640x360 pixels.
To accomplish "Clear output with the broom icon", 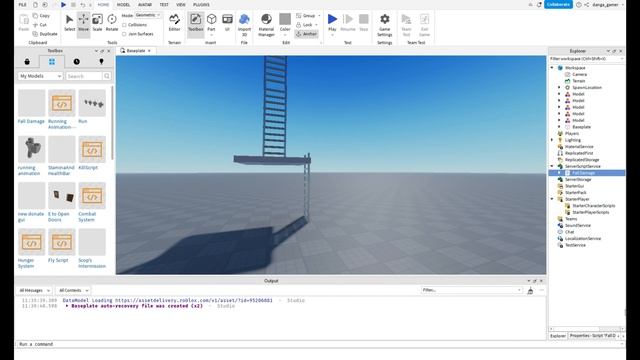I will click(x=530, y=290).
